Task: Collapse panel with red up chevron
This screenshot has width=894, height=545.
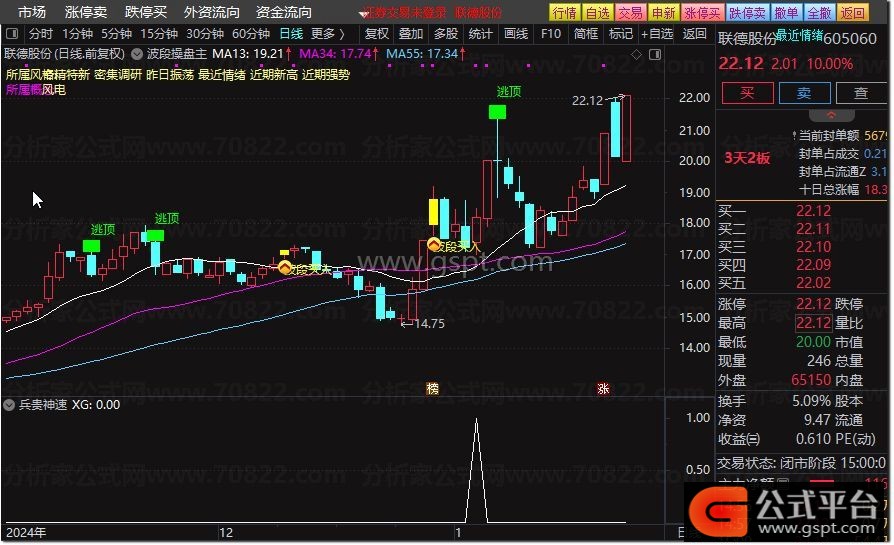Action: click(832, 116)
